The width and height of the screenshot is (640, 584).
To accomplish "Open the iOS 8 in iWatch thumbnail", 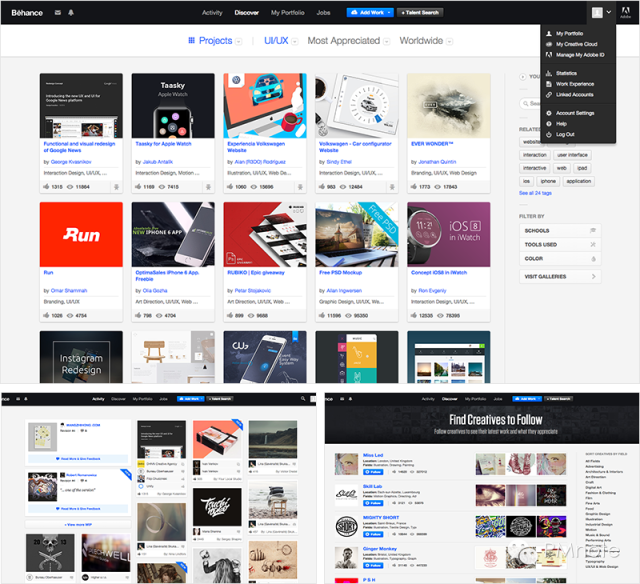I will (x=449, y=234).
